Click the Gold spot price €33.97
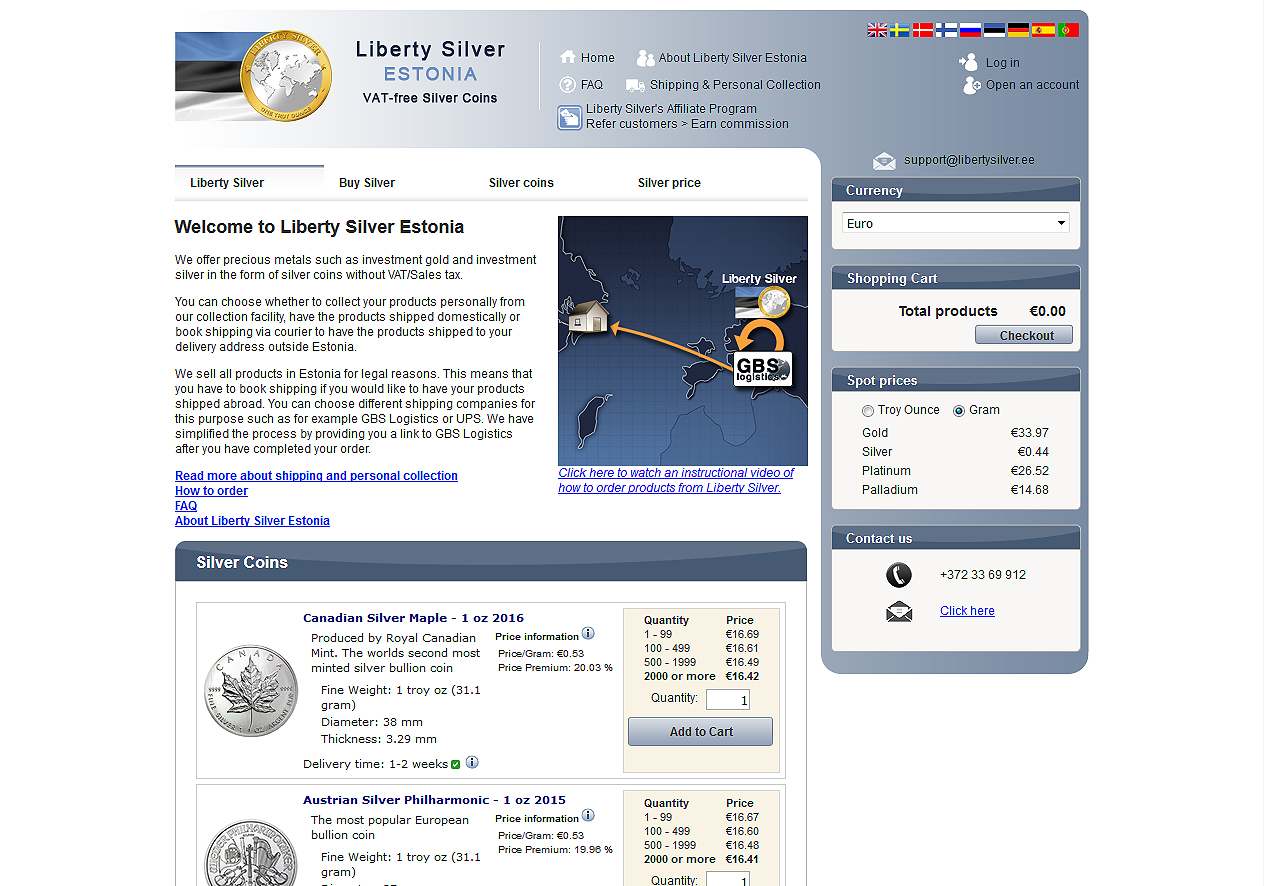This screenshot has width=1264, height=886. 1029,433
